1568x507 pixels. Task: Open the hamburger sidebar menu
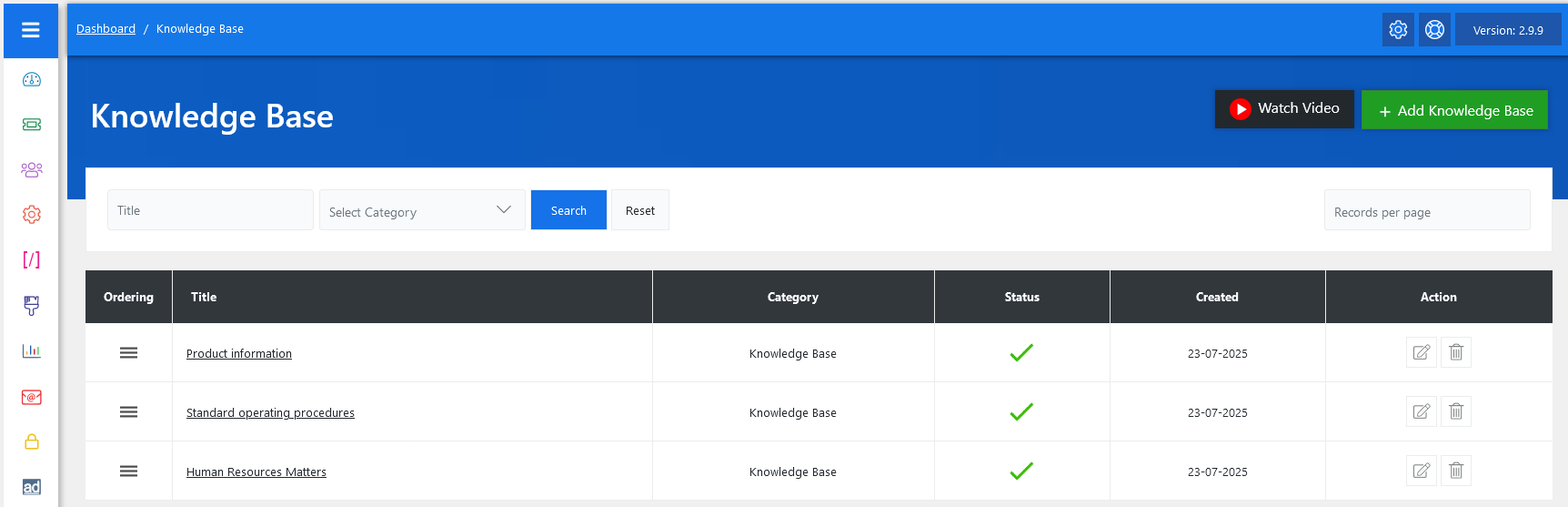tap(31, 30)
